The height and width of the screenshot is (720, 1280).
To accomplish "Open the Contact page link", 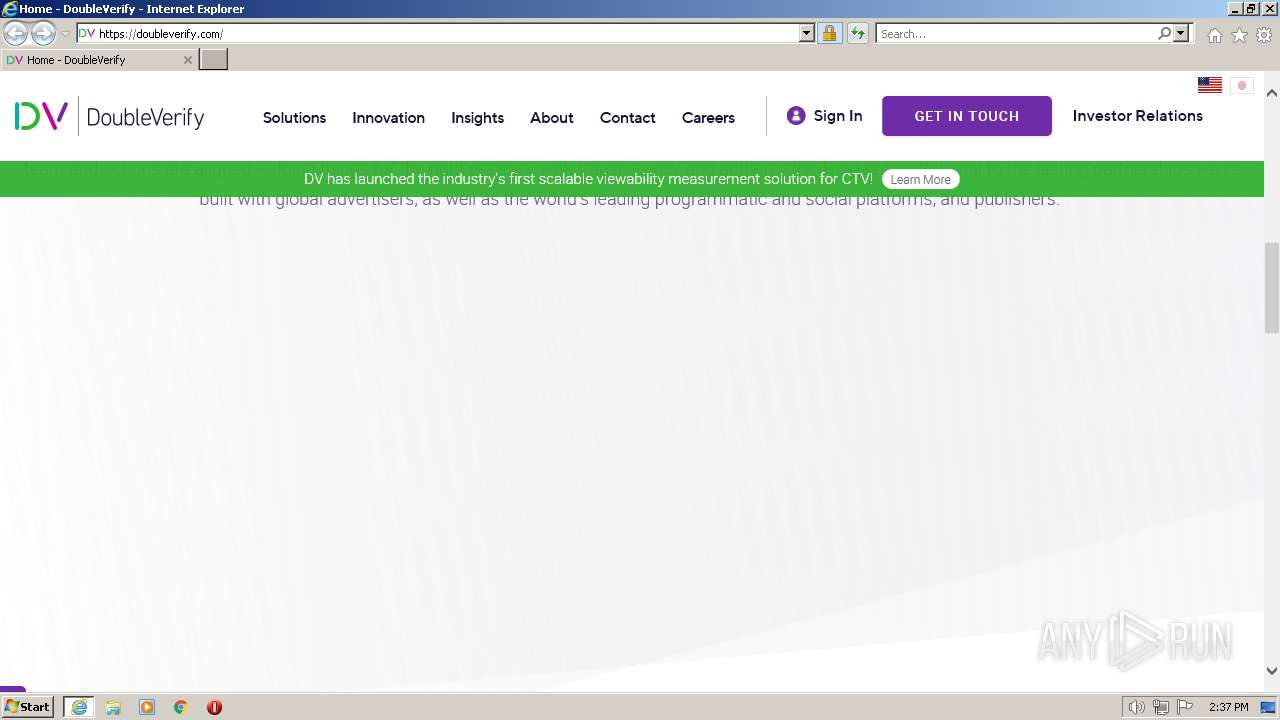I will coord(628,118).
